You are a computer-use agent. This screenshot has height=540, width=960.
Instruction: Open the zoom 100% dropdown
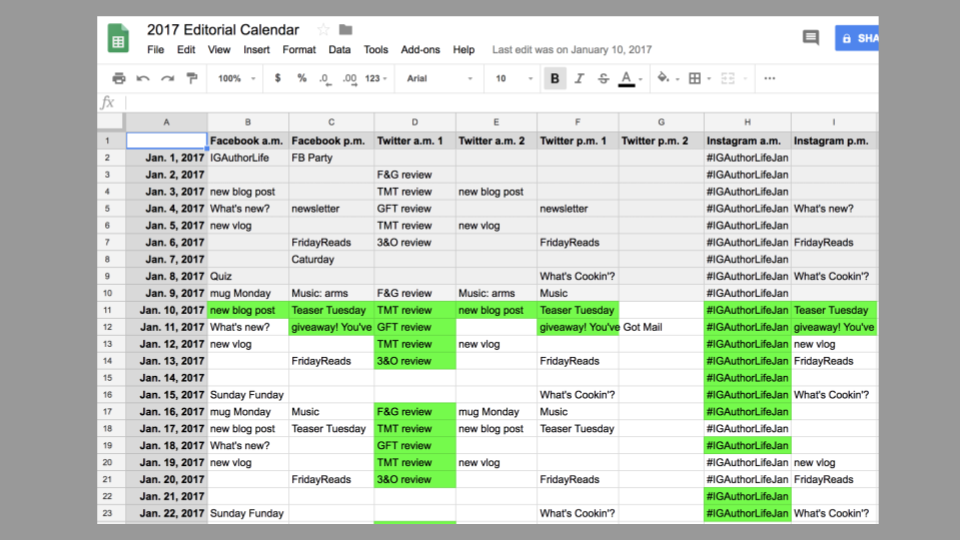tap(237, 78)
